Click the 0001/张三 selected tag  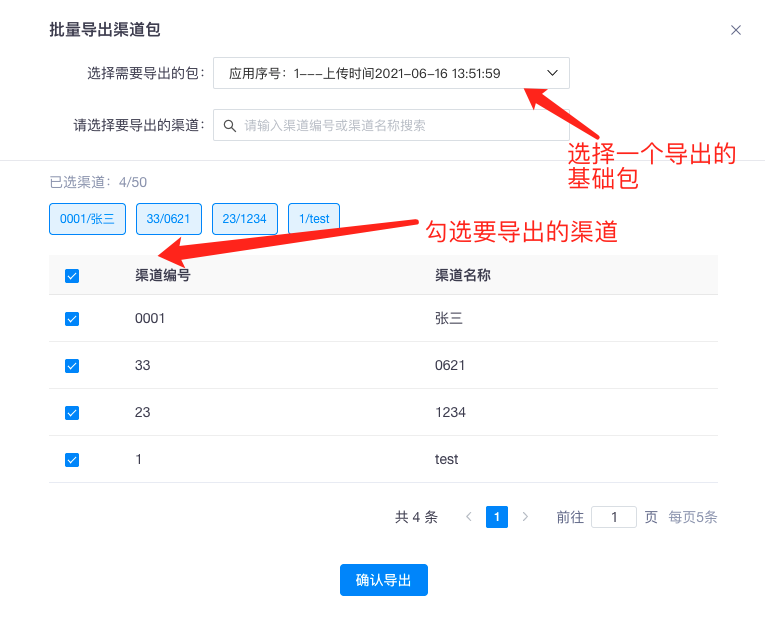87,219
